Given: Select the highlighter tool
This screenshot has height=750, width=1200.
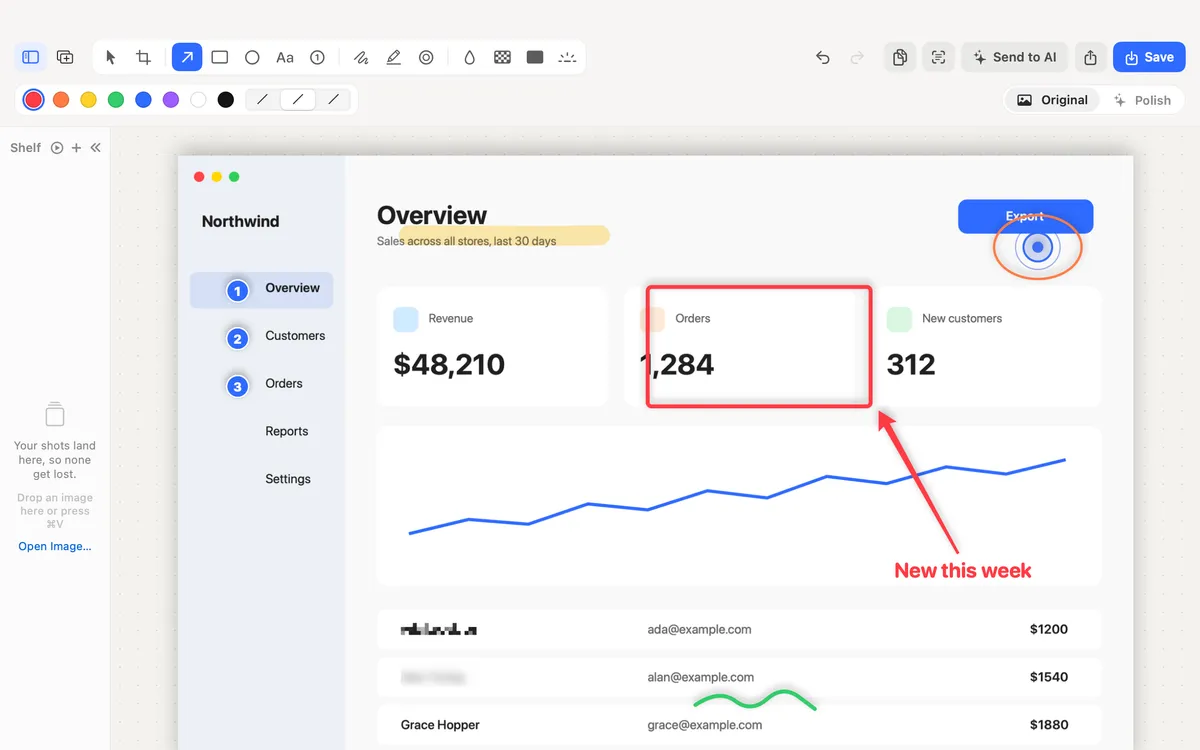Looking at the screenshot, I should pyautogui.click(x=394, y=57).
